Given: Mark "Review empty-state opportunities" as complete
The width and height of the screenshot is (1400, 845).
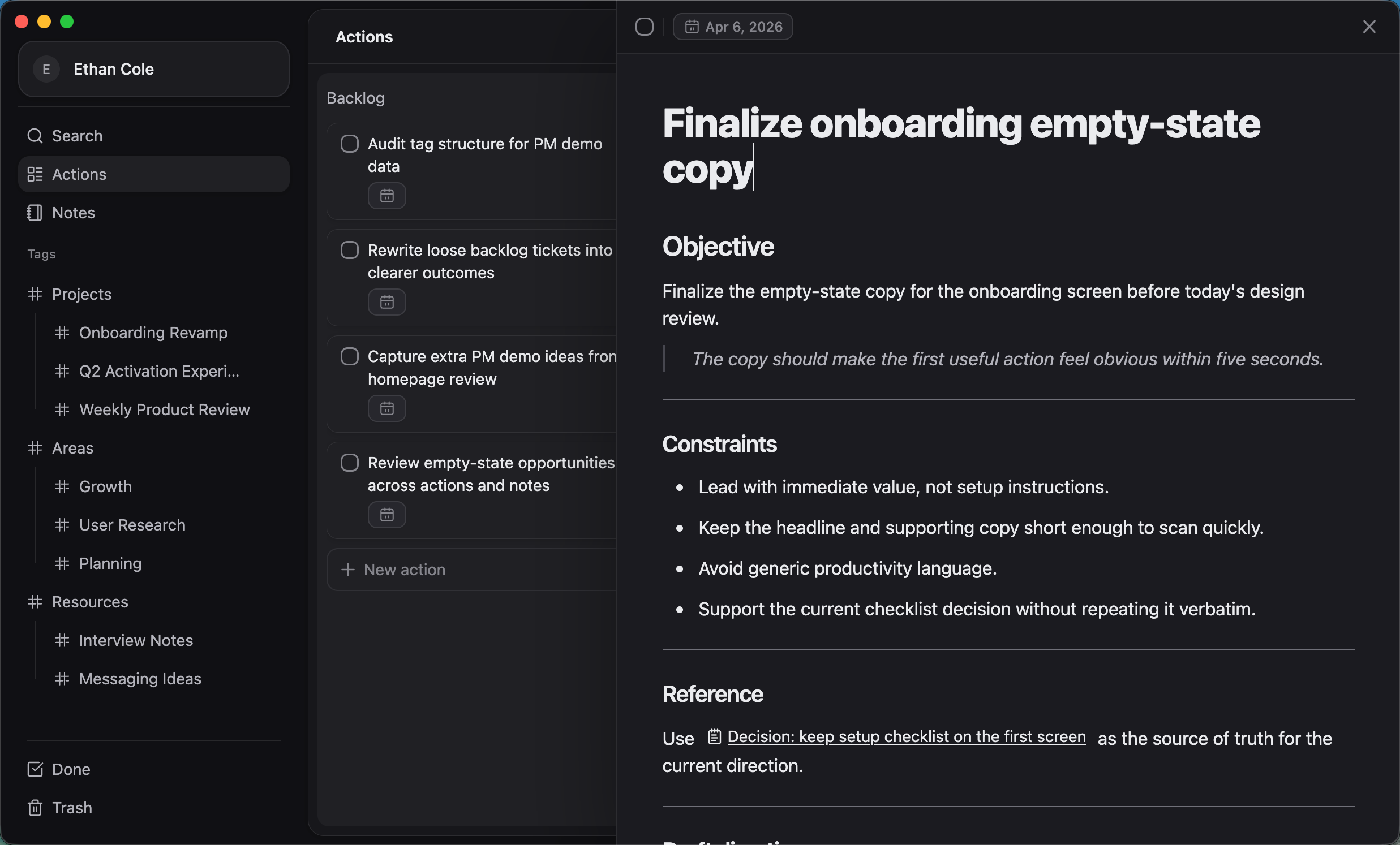Looking at the screenshot, I should pyautogui.click(x=349, y=462).
